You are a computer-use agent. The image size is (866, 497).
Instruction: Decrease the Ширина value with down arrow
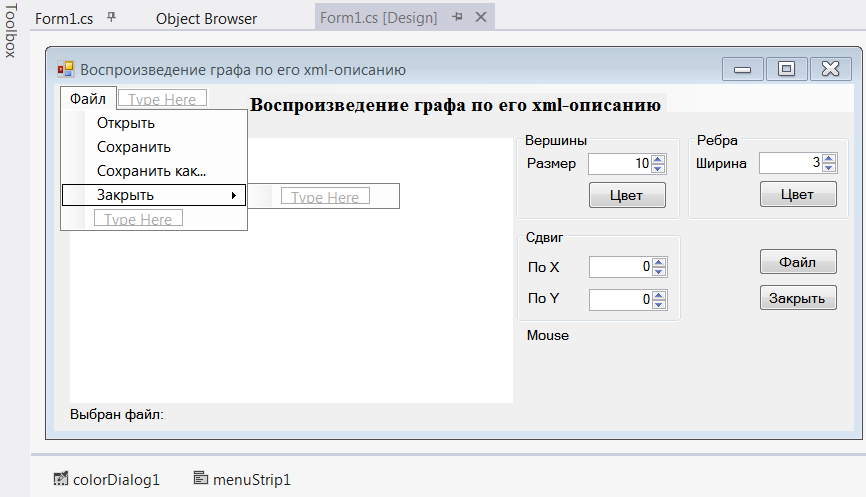point(829,168)
